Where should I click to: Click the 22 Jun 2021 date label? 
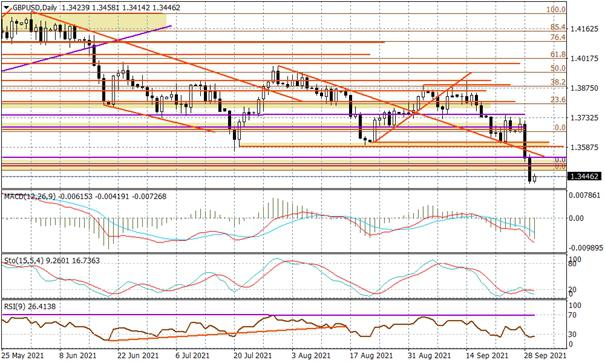(x=138, y=355)
